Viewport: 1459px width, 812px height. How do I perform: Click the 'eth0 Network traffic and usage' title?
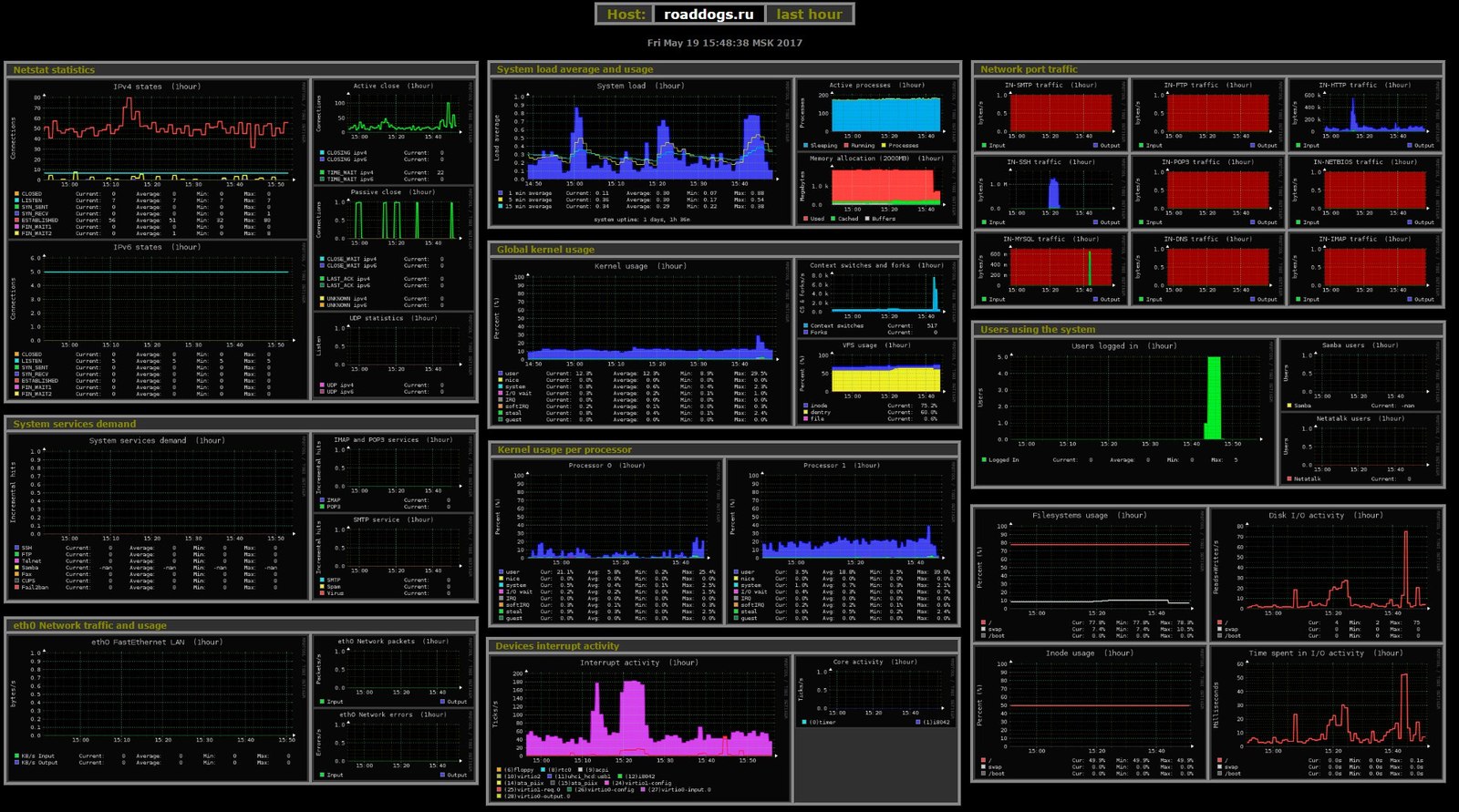point(89,626)
